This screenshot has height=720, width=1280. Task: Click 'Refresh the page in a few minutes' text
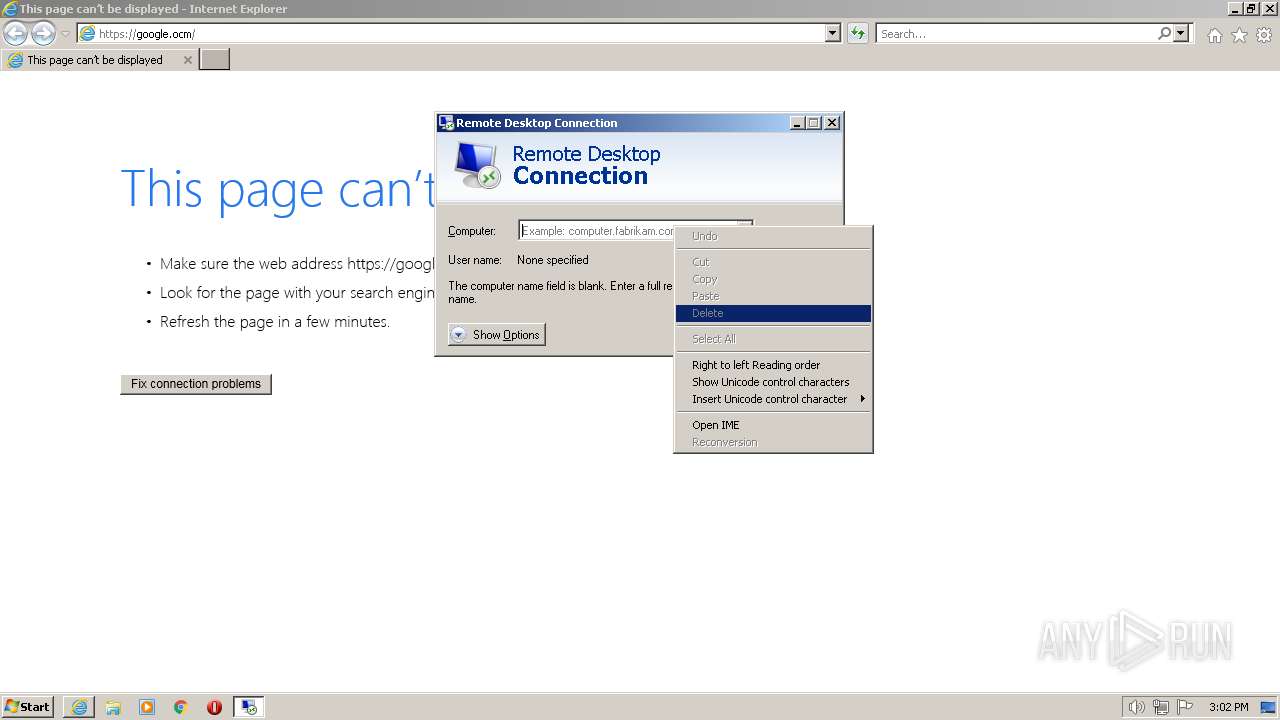(x=275, y=322)
